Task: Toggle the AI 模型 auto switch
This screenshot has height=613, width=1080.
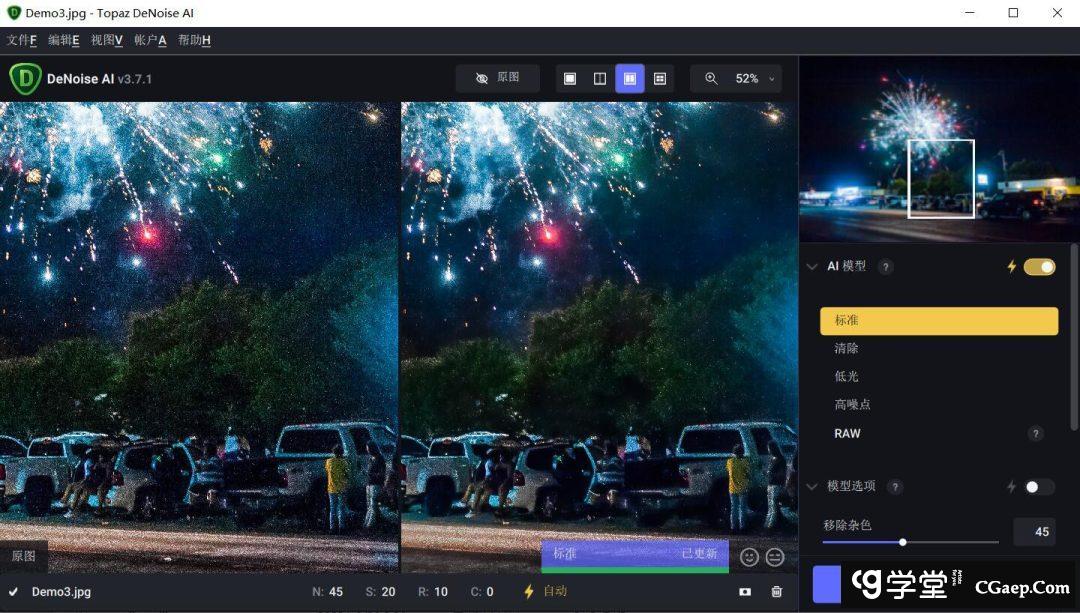Action: 1039,267
